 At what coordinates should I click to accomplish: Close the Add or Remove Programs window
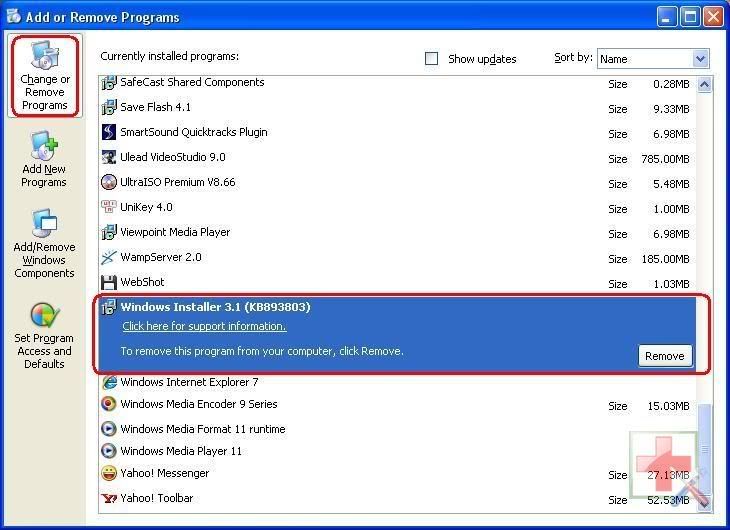tap(713, 17)
